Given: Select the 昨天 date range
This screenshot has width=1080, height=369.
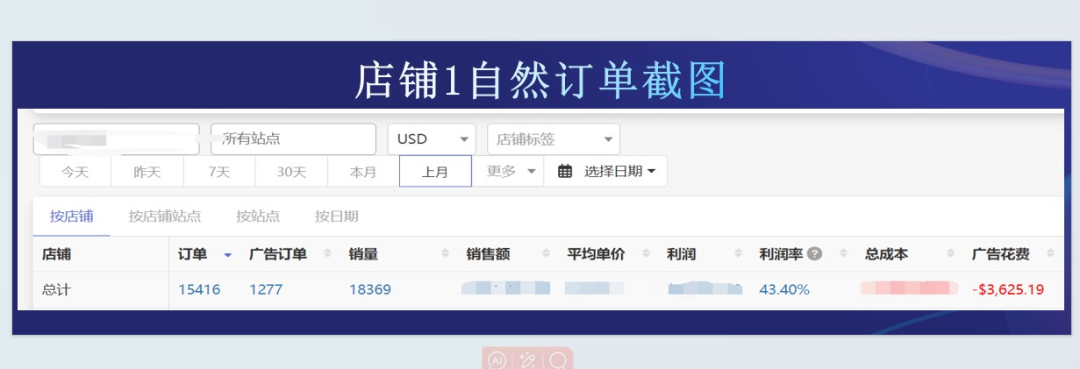Looking at the screenshot, I should coord(147,171).
